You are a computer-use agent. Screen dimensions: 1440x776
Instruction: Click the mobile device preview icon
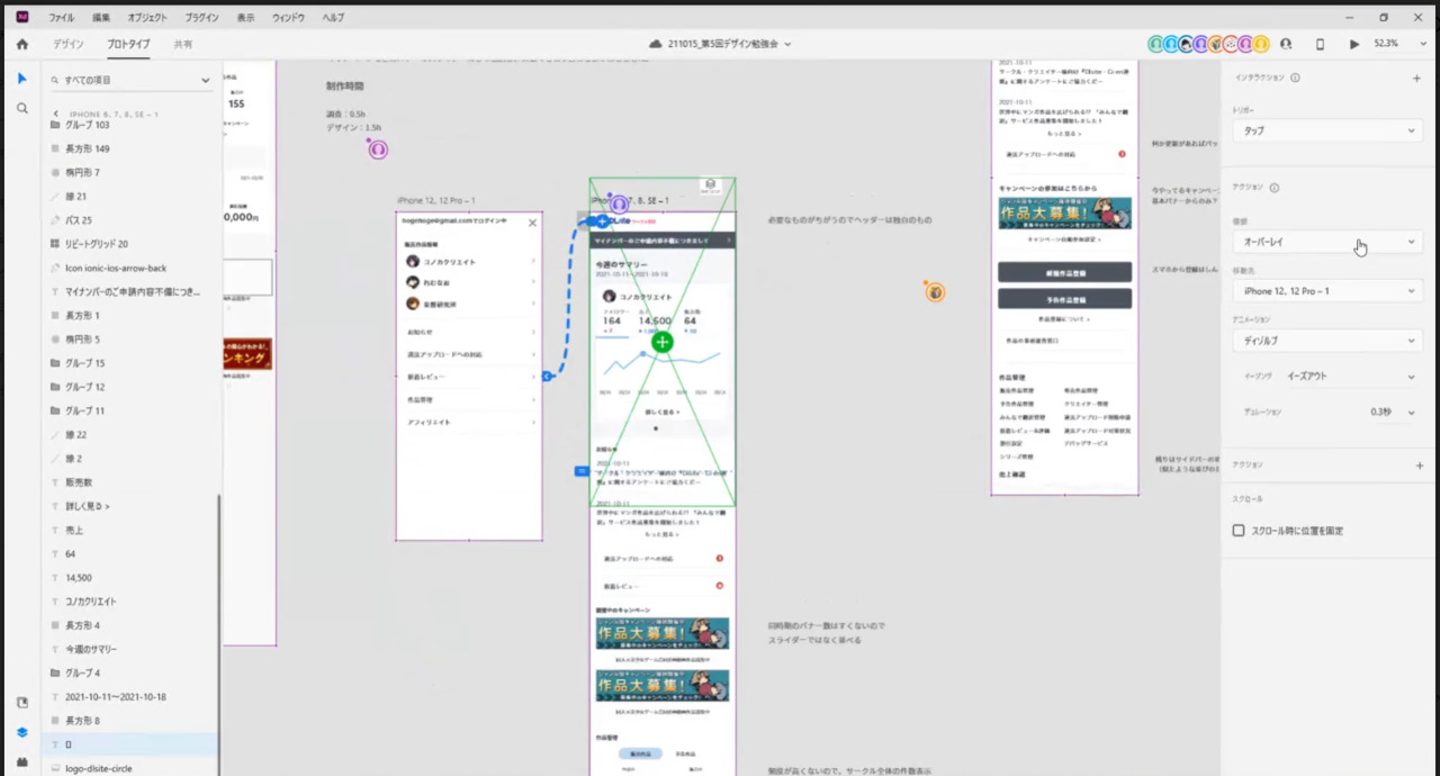tap(1320, 44)
